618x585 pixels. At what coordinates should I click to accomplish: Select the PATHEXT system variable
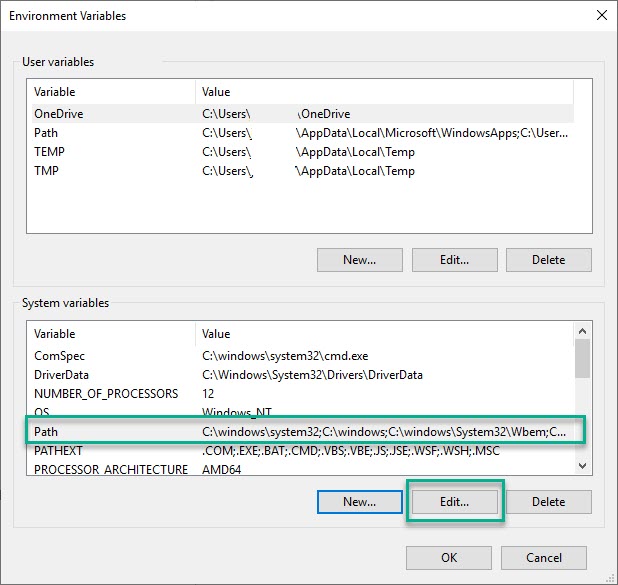(x=58, y=451)
